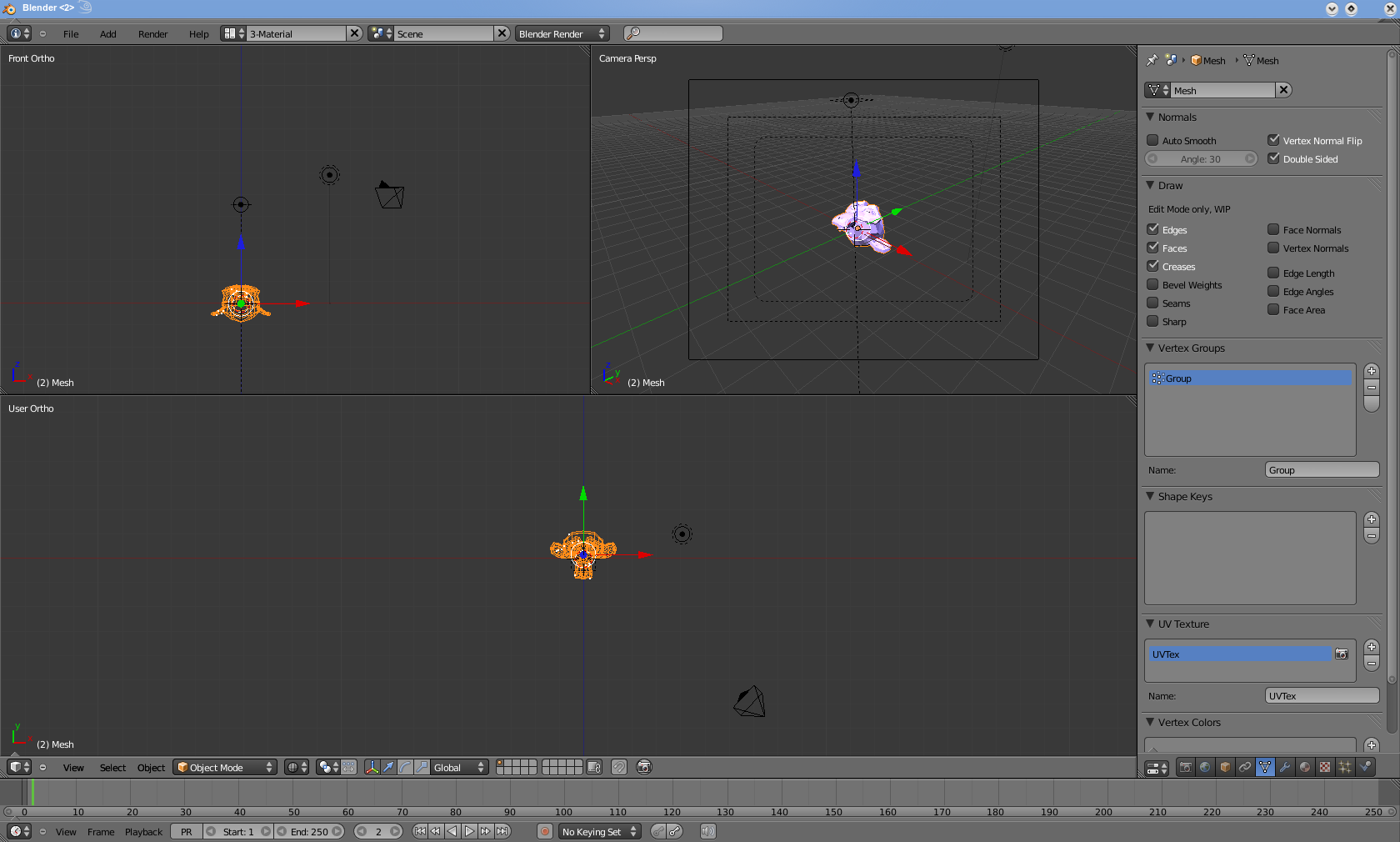Open the No Keying Set dropdown
Screen dimensions: 1400x842
click(x=599, y=831)
